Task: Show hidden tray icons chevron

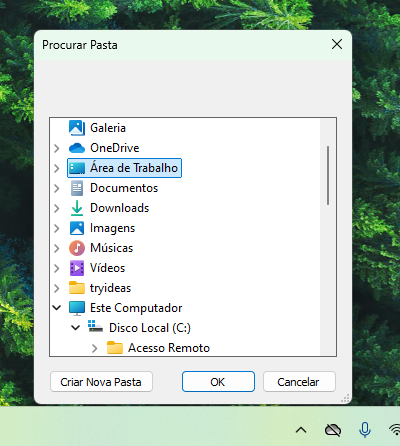Action: (301, 430)
